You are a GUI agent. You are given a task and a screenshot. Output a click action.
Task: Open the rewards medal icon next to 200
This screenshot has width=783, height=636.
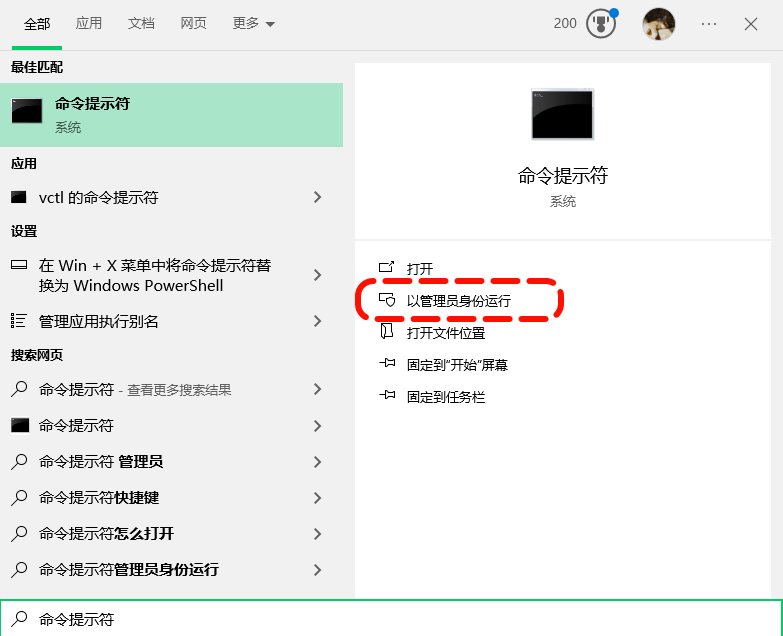[601, 23]
